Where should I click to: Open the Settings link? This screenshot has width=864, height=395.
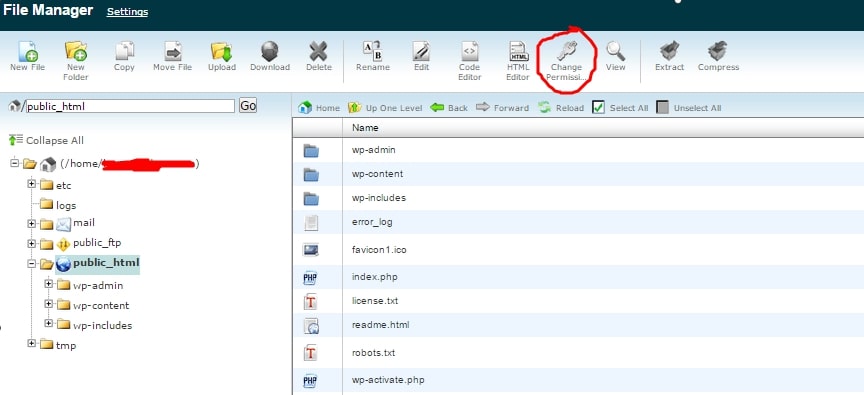[x=127, y=12]
